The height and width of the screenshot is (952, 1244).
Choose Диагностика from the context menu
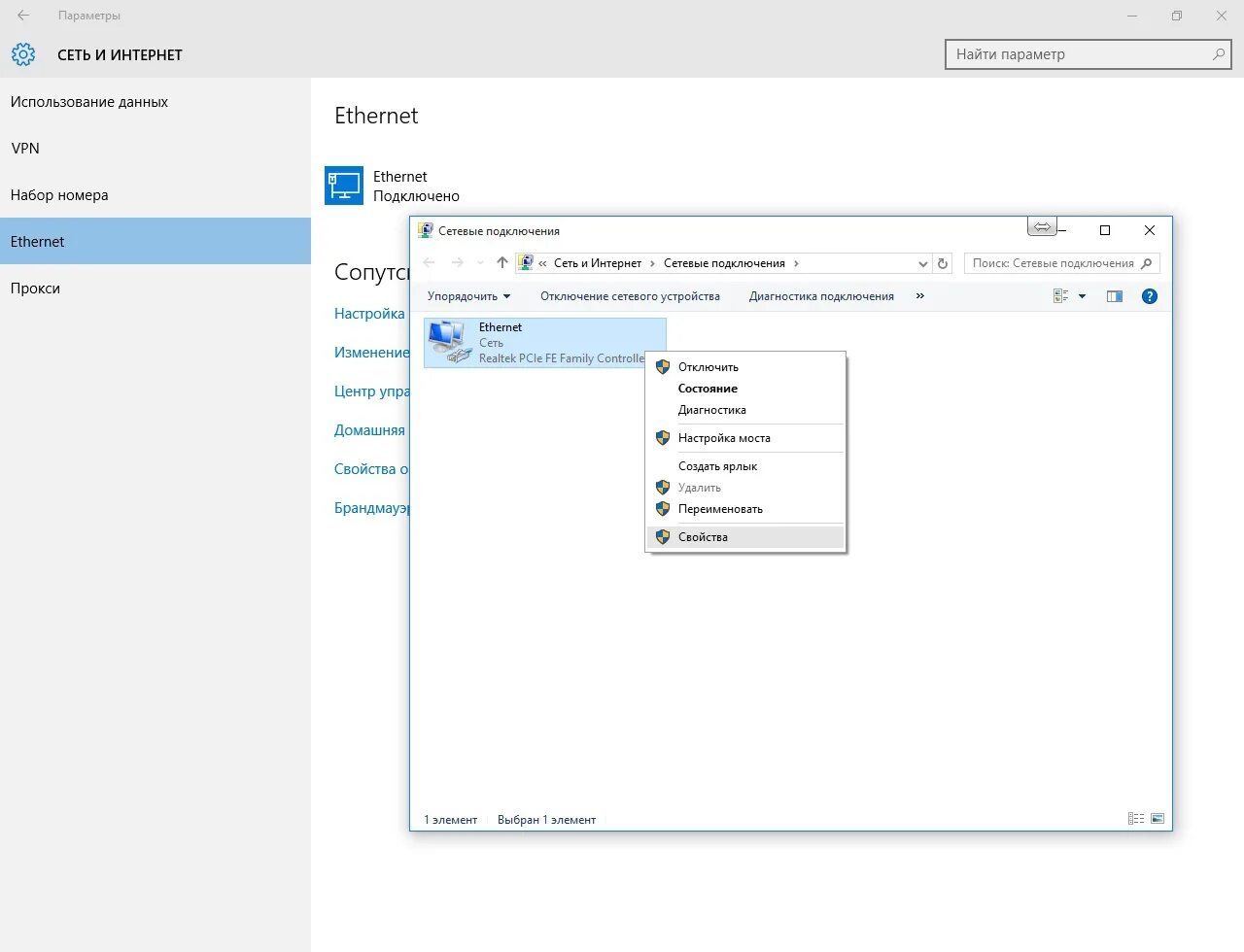click(745, 410)
